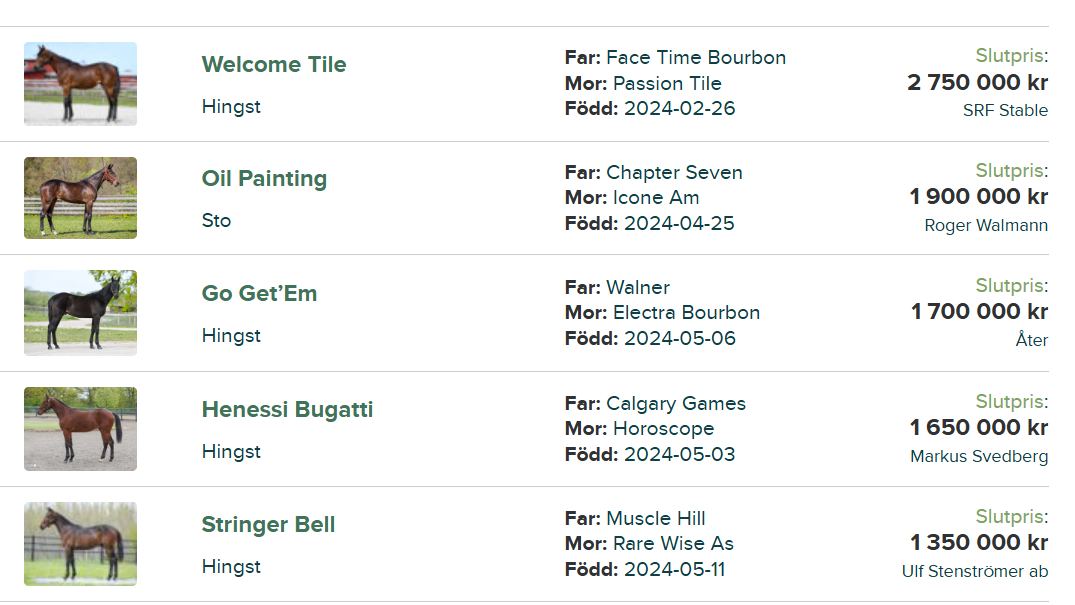Open the Oil Painting horse photo
The image size is (1075, 605).
pos(80,198)
